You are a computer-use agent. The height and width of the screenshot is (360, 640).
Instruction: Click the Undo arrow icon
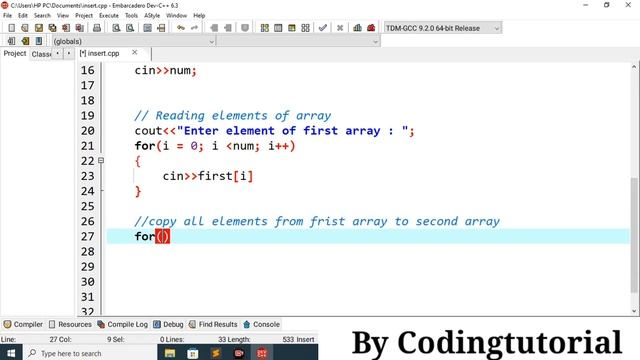(x=181, y=28)
